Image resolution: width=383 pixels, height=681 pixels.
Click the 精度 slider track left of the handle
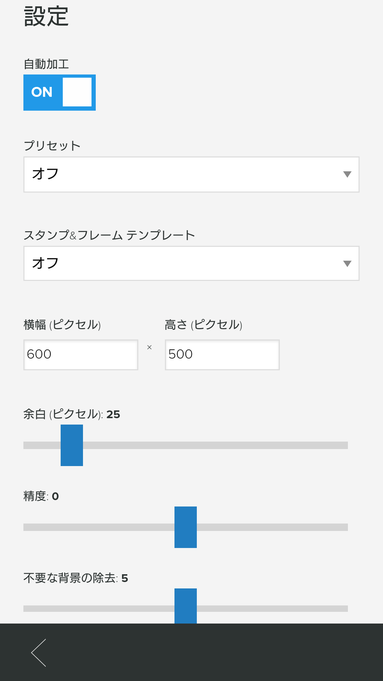tap(99, 527)
